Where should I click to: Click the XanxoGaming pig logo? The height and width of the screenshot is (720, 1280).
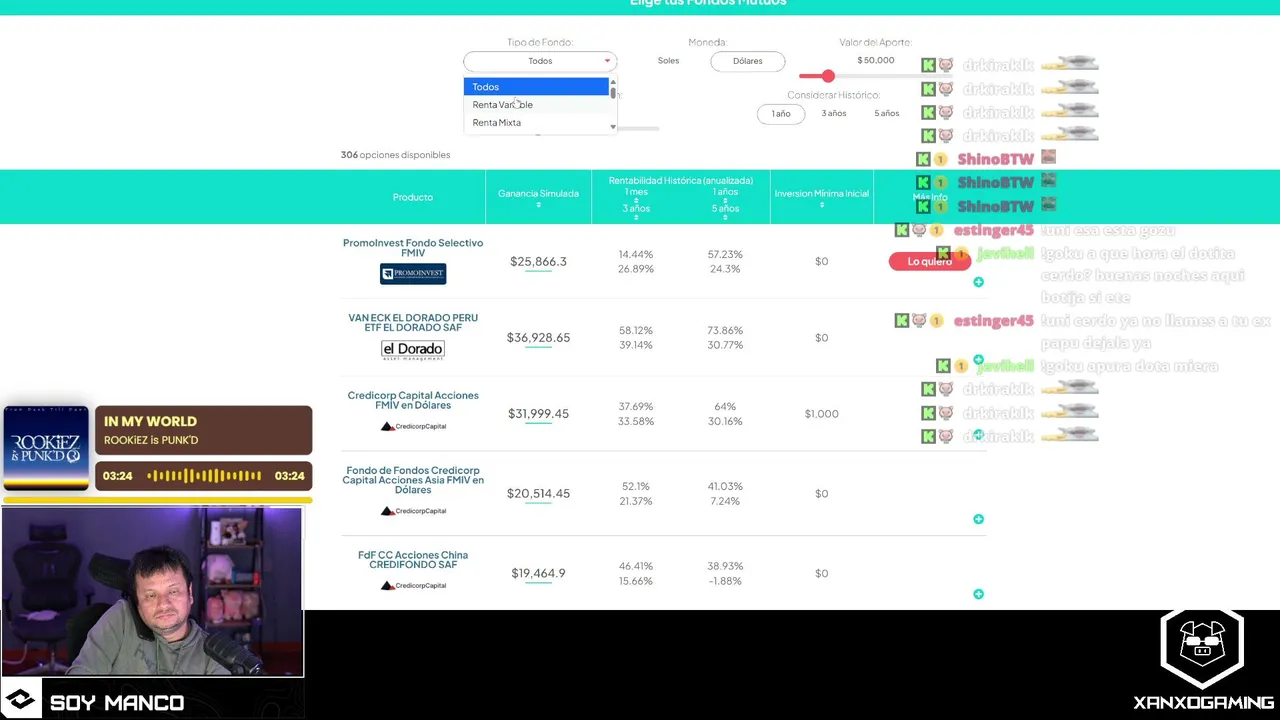pos(1202,647)
